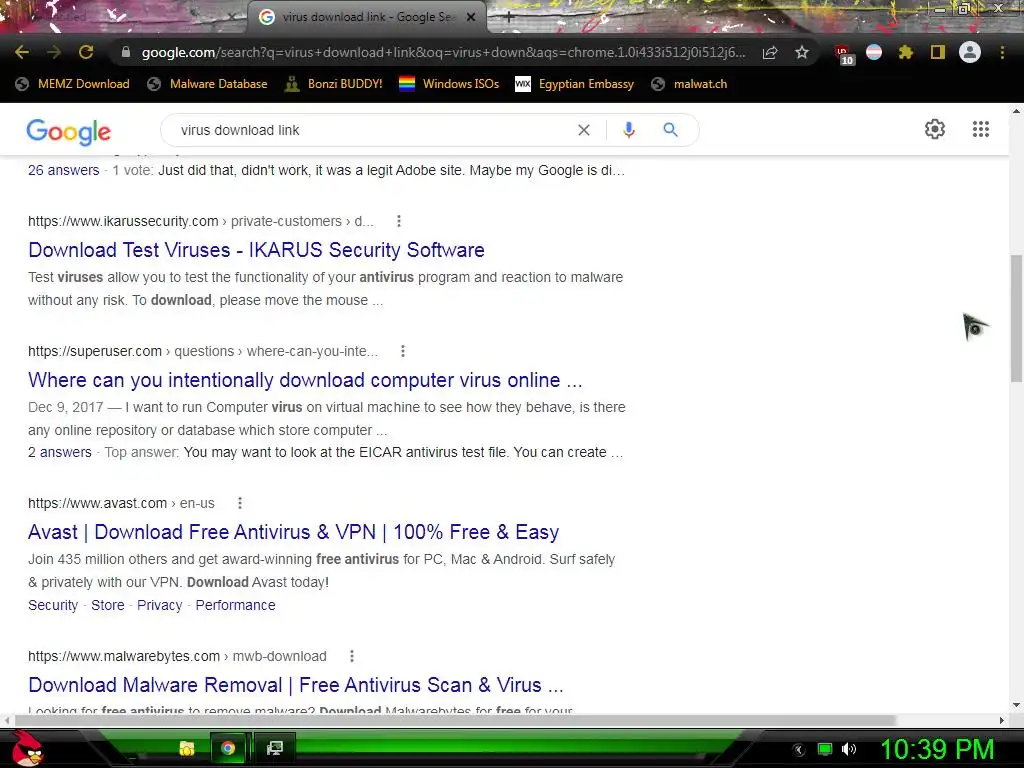View site info via padlock icon

(x=126, y=52)
